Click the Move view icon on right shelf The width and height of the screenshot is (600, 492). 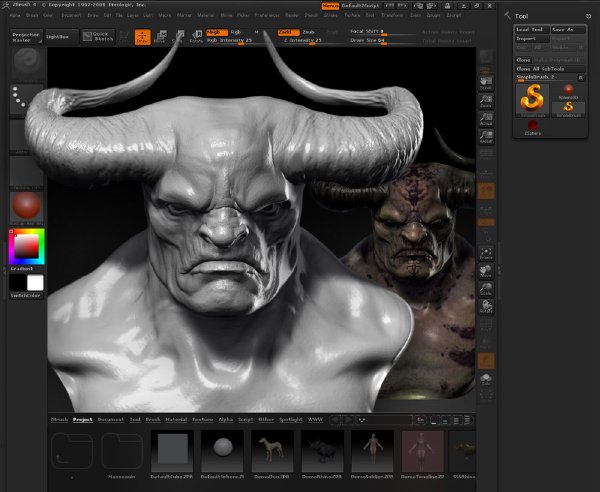click(x=486, y=271)
